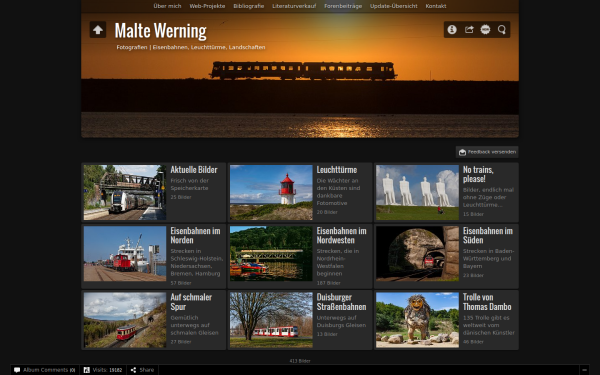Open the Trolle von Thomas Dambo thumbnail

tap(417, 320)
